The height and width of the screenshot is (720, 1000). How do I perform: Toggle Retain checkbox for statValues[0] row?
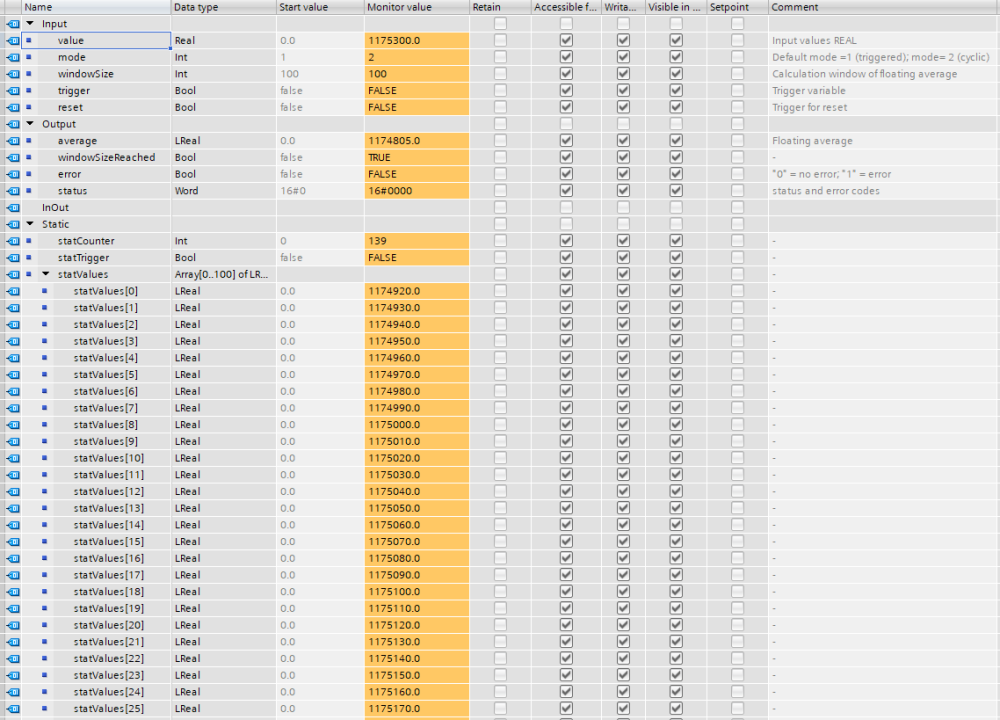coord(501,291)
